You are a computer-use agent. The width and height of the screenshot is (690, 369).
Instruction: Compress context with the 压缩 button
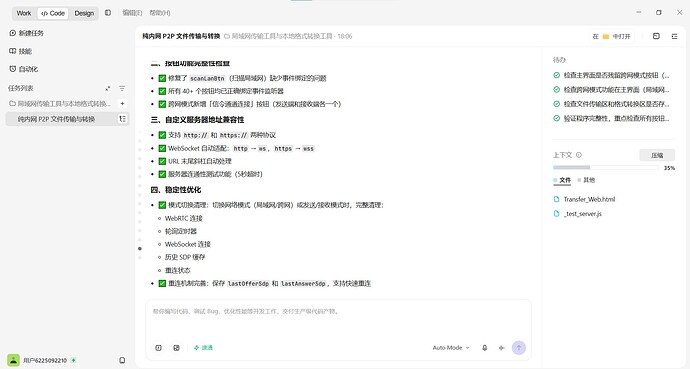(x=657, y=155)
